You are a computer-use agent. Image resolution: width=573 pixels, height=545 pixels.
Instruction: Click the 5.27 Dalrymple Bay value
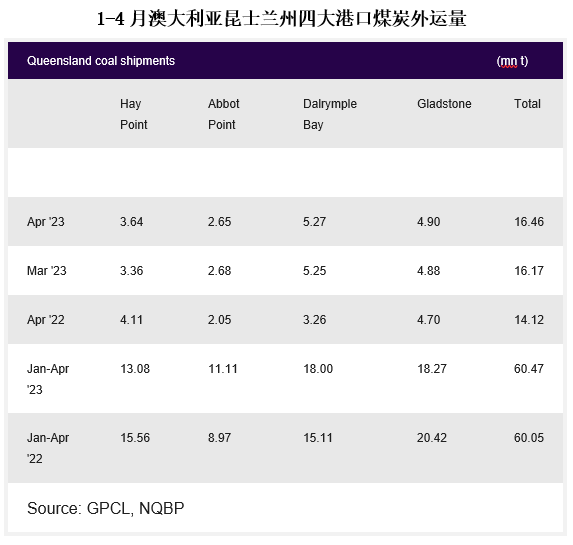tap(314, 222)
